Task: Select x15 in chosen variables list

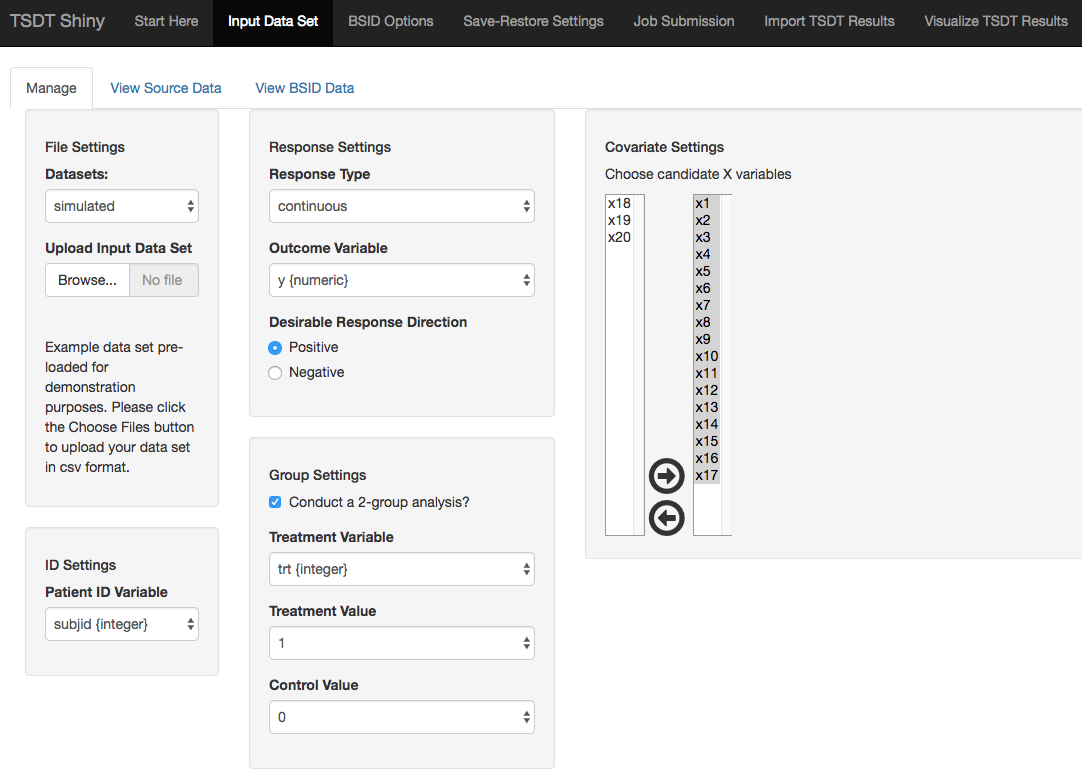Action: (707, 441)
